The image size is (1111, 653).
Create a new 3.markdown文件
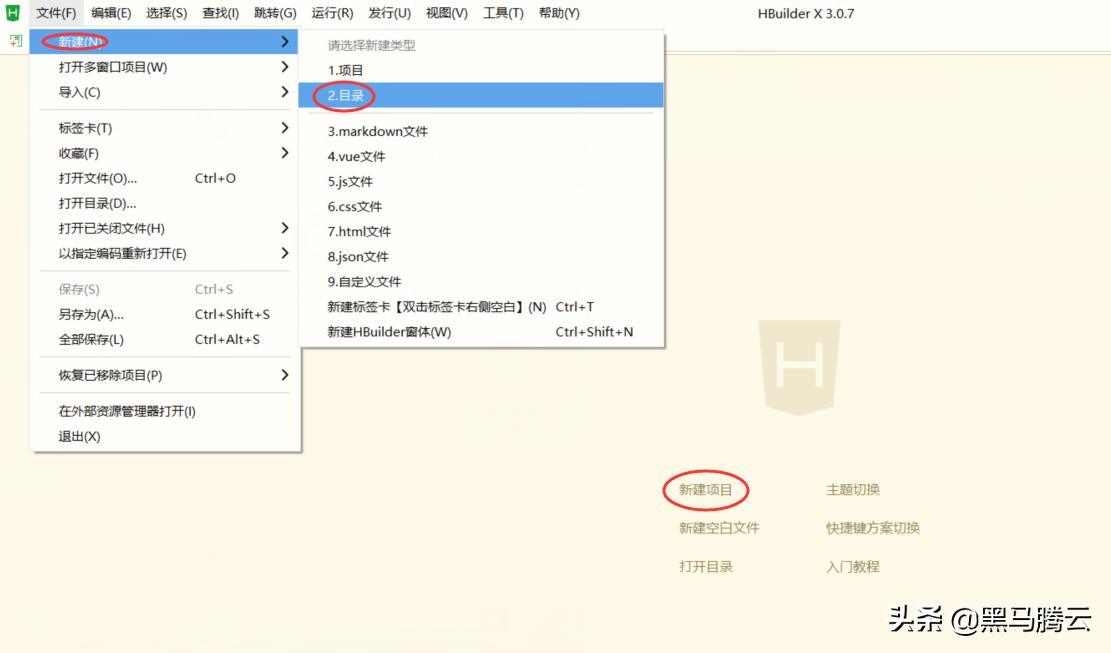(x=481, y=132)
